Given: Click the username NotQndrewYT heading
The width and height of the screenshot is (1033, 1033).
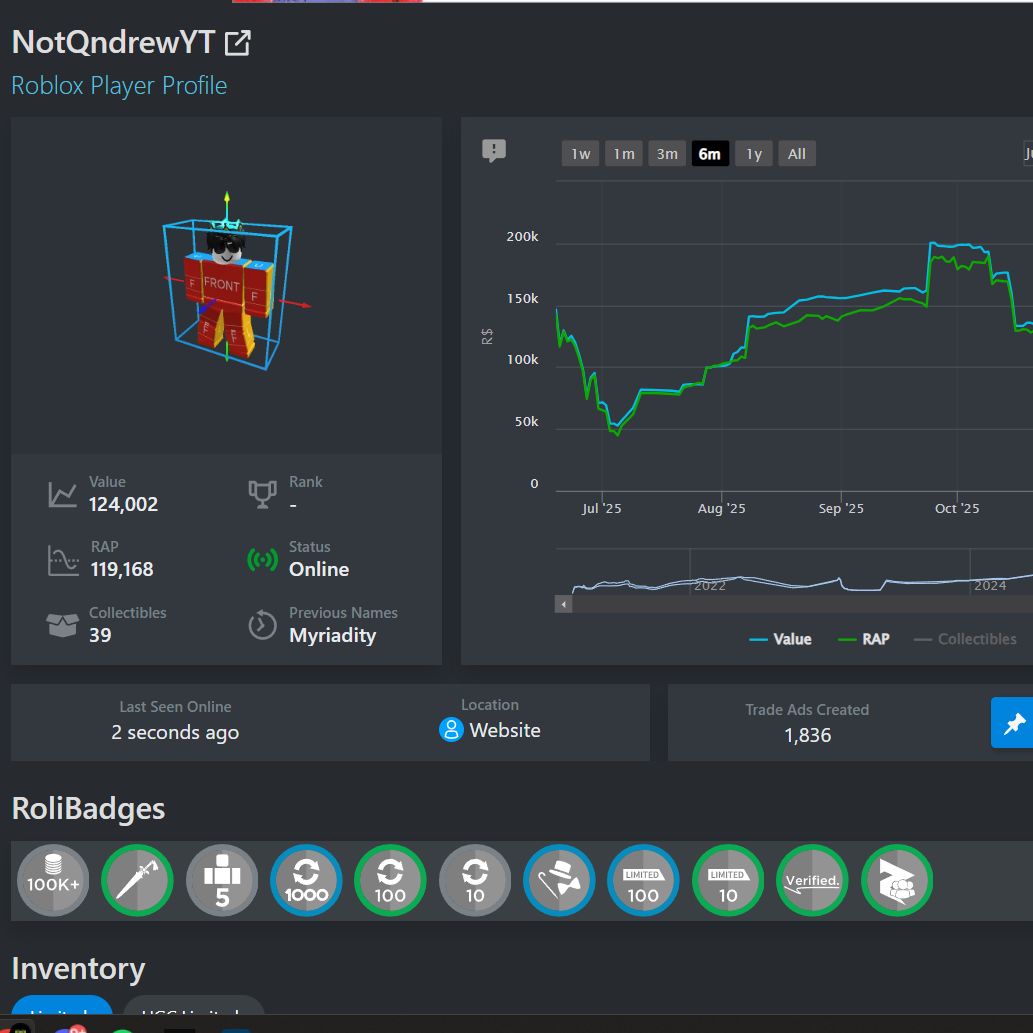Looking at the screenshot, I should [x=113, y=43].
